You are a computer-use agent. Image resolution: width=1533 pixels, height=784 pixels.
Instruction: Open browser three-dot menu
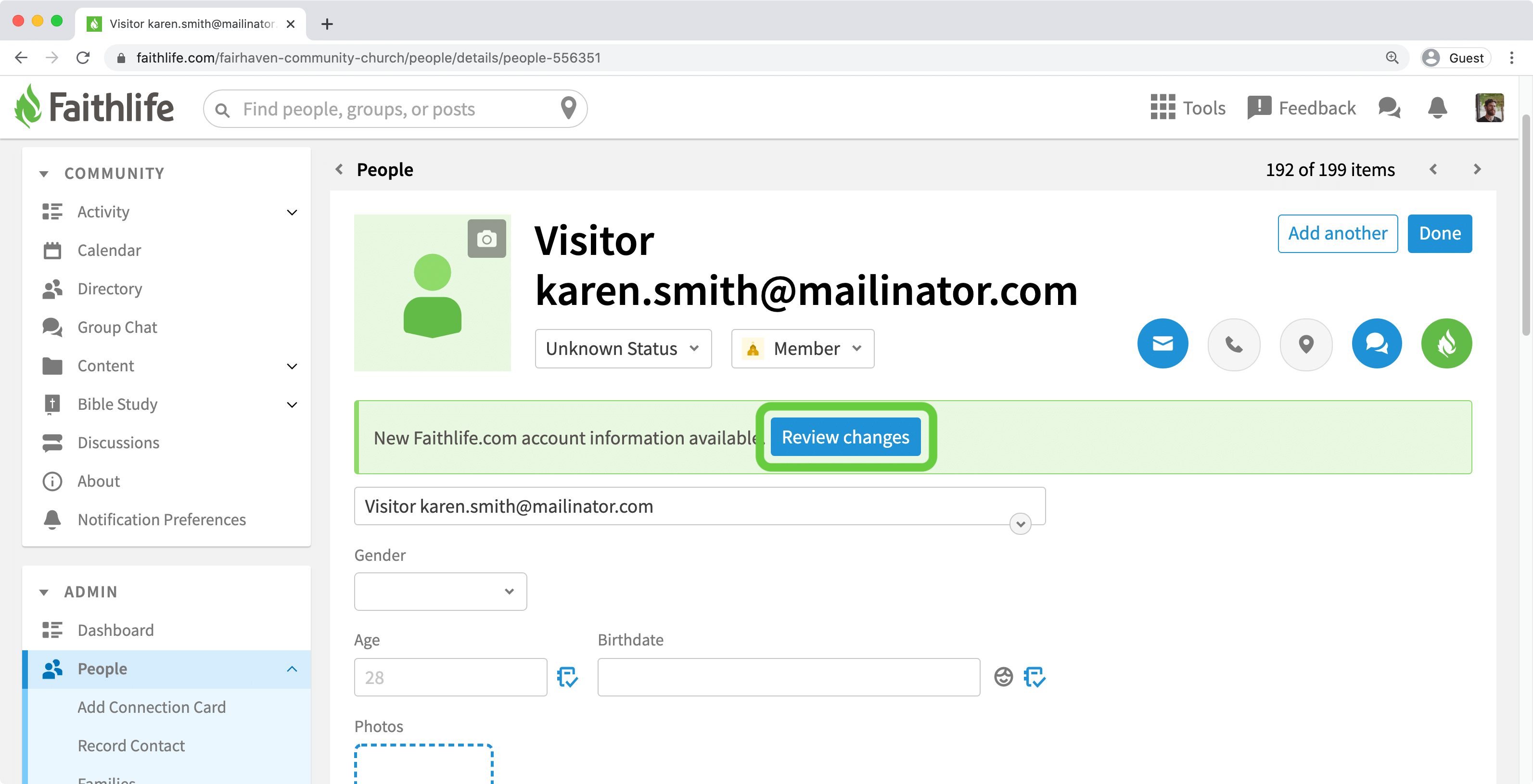(x=1511, y=58)
